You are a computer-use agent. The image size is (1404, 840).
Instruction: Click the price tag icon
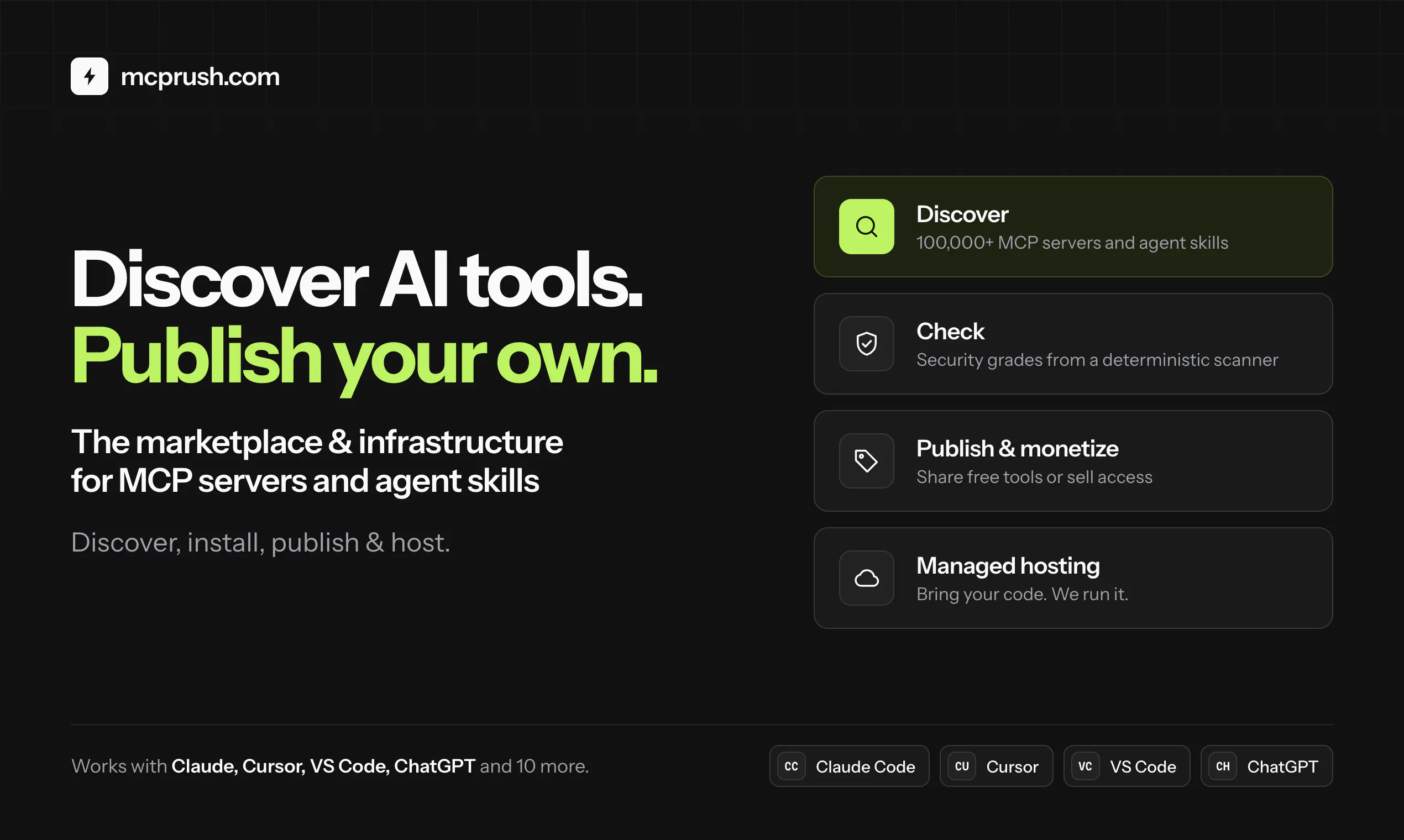(866, 461)
